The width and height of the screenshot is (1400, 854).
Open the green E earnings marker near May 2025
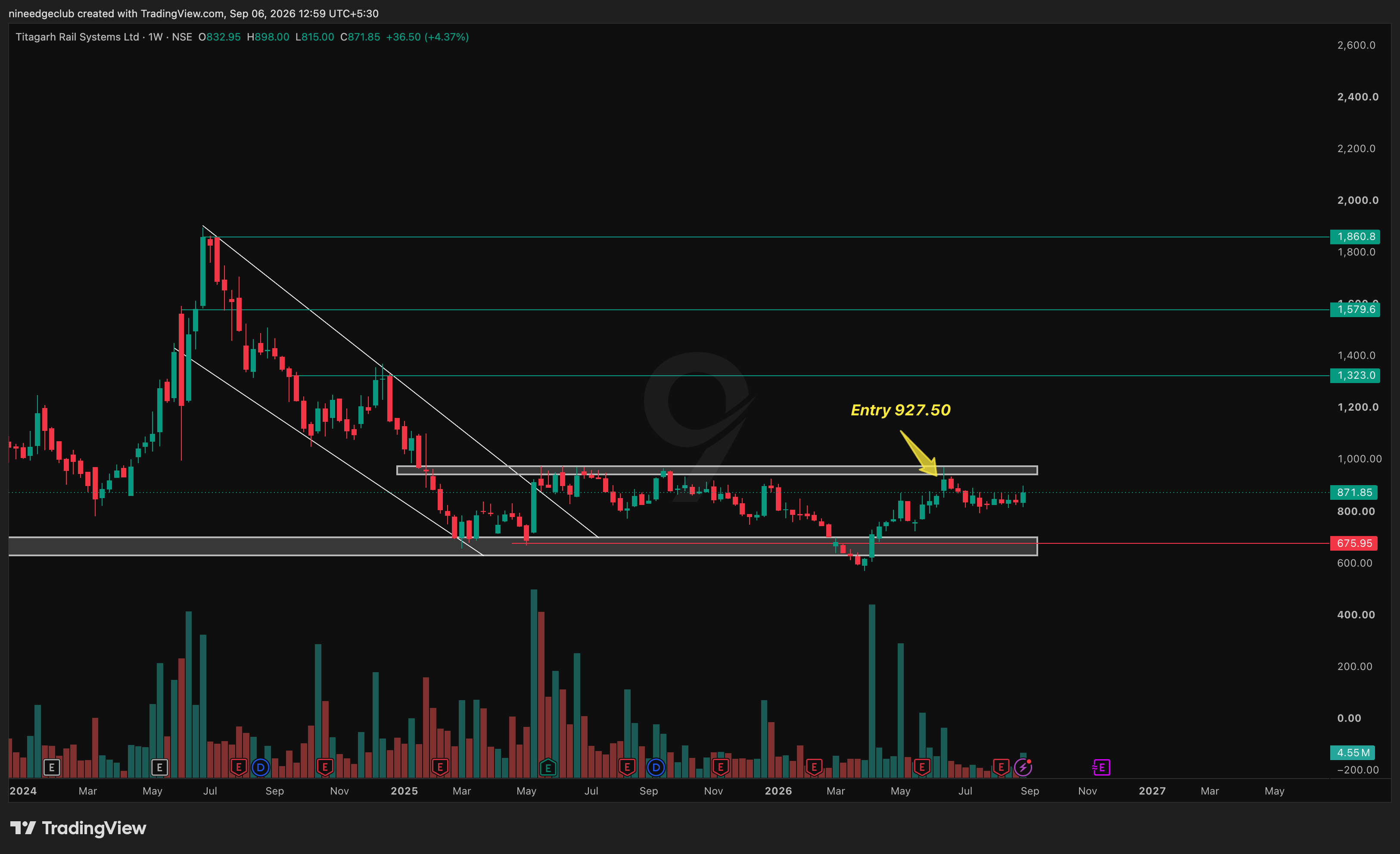coord(548,768)
